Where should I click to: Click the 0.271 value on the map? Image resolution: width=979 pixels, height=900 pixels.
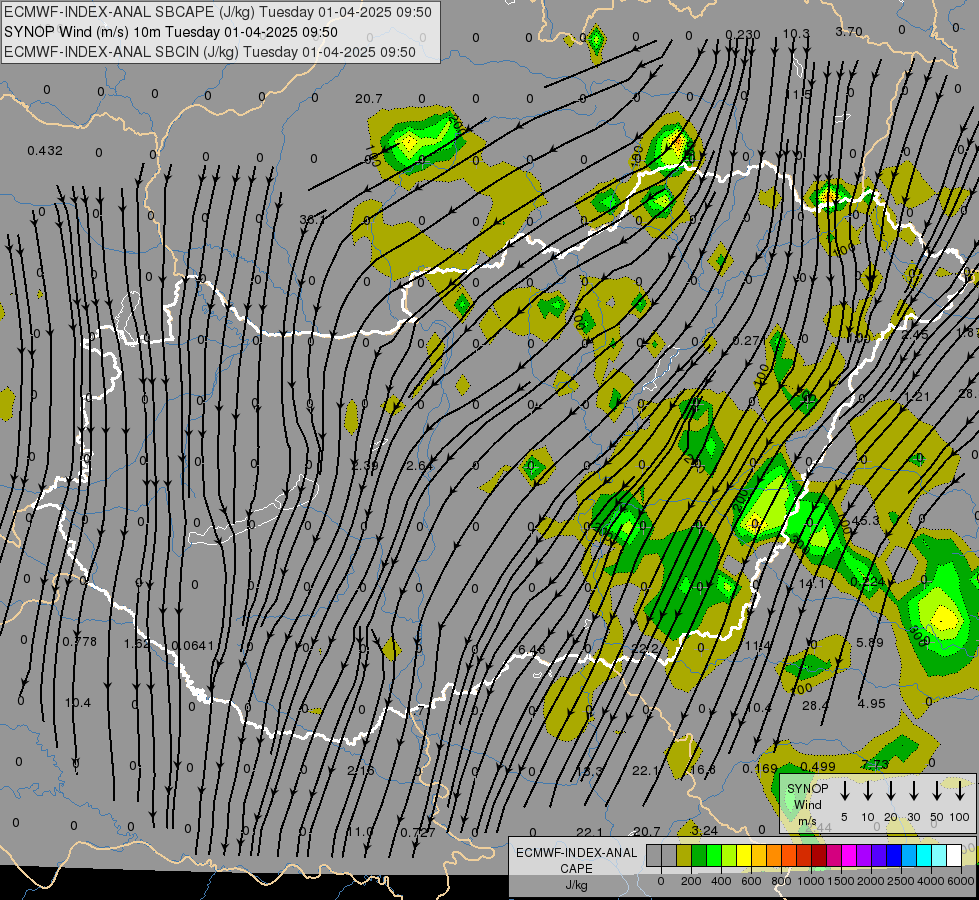(x=749, y=340)
